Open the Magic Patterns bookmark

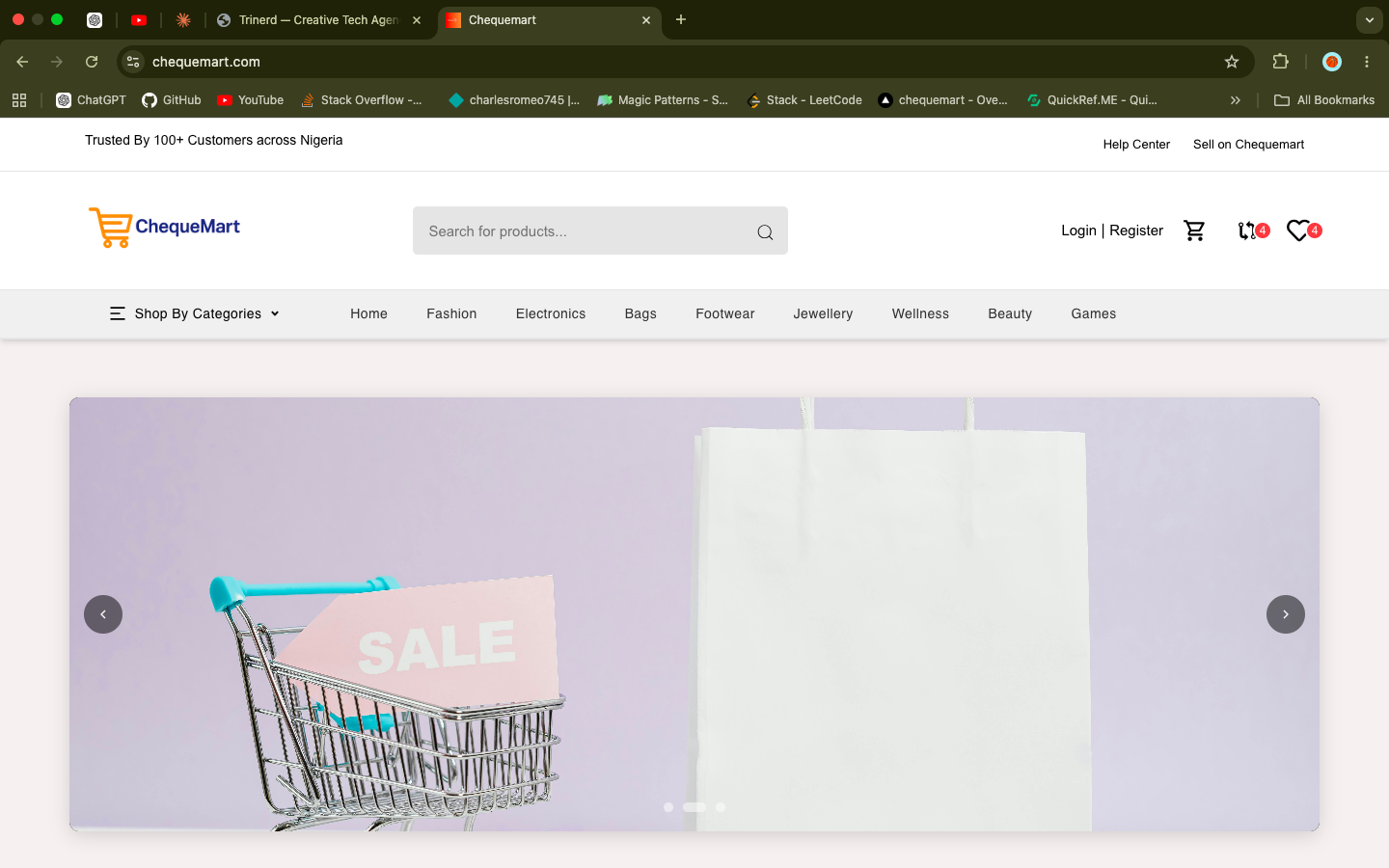(x=663, y=100)
